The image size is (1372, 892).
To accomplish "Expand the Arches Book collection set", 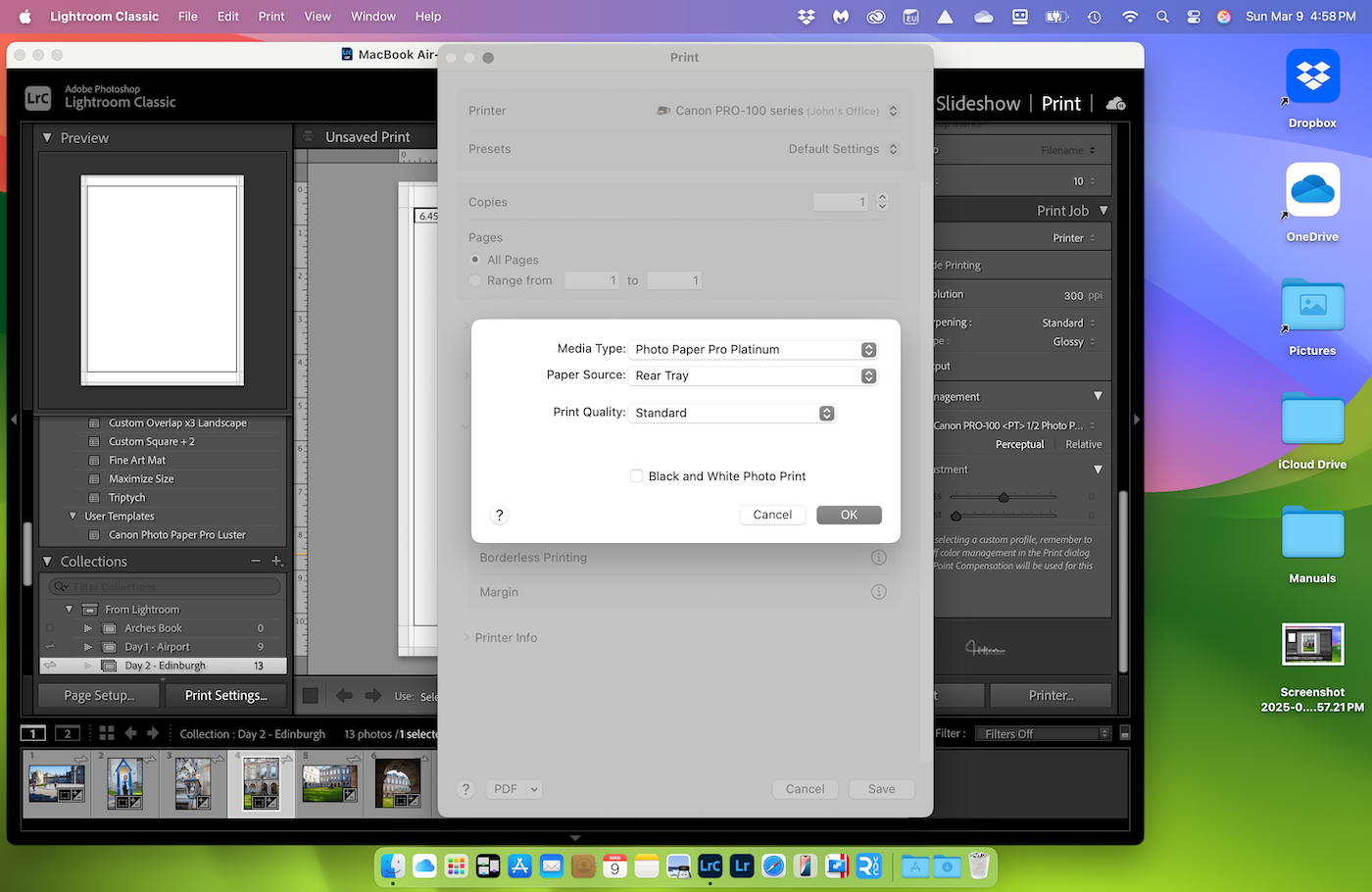I will (88, 628).
